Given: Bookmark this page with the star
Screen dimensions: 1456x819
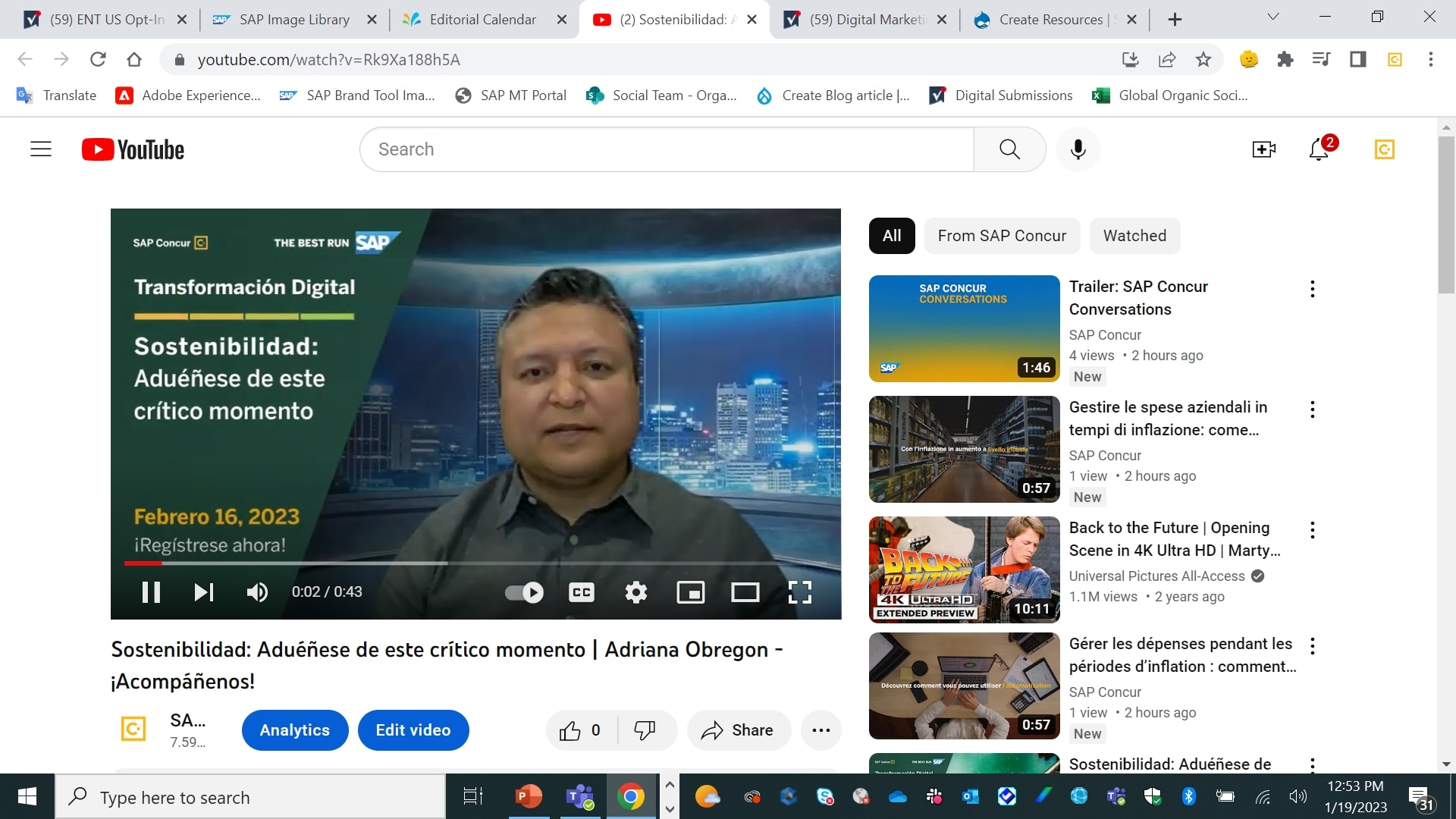Looking at the screenshot, I should (x=1203, y=59).
